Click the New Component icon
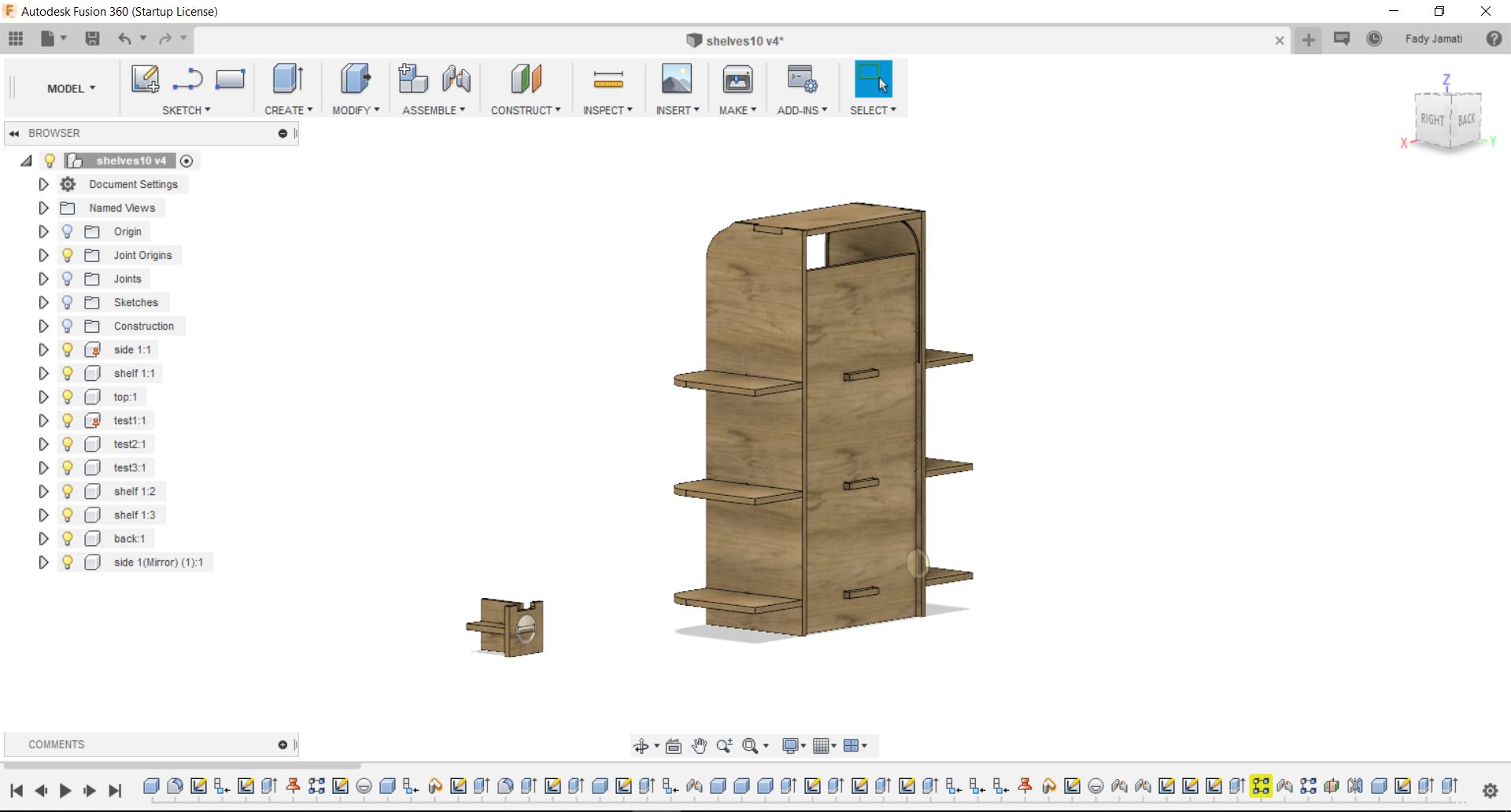Image resolution: width=1511 pixels, height=812 pixels. click(x=412, y=79)
